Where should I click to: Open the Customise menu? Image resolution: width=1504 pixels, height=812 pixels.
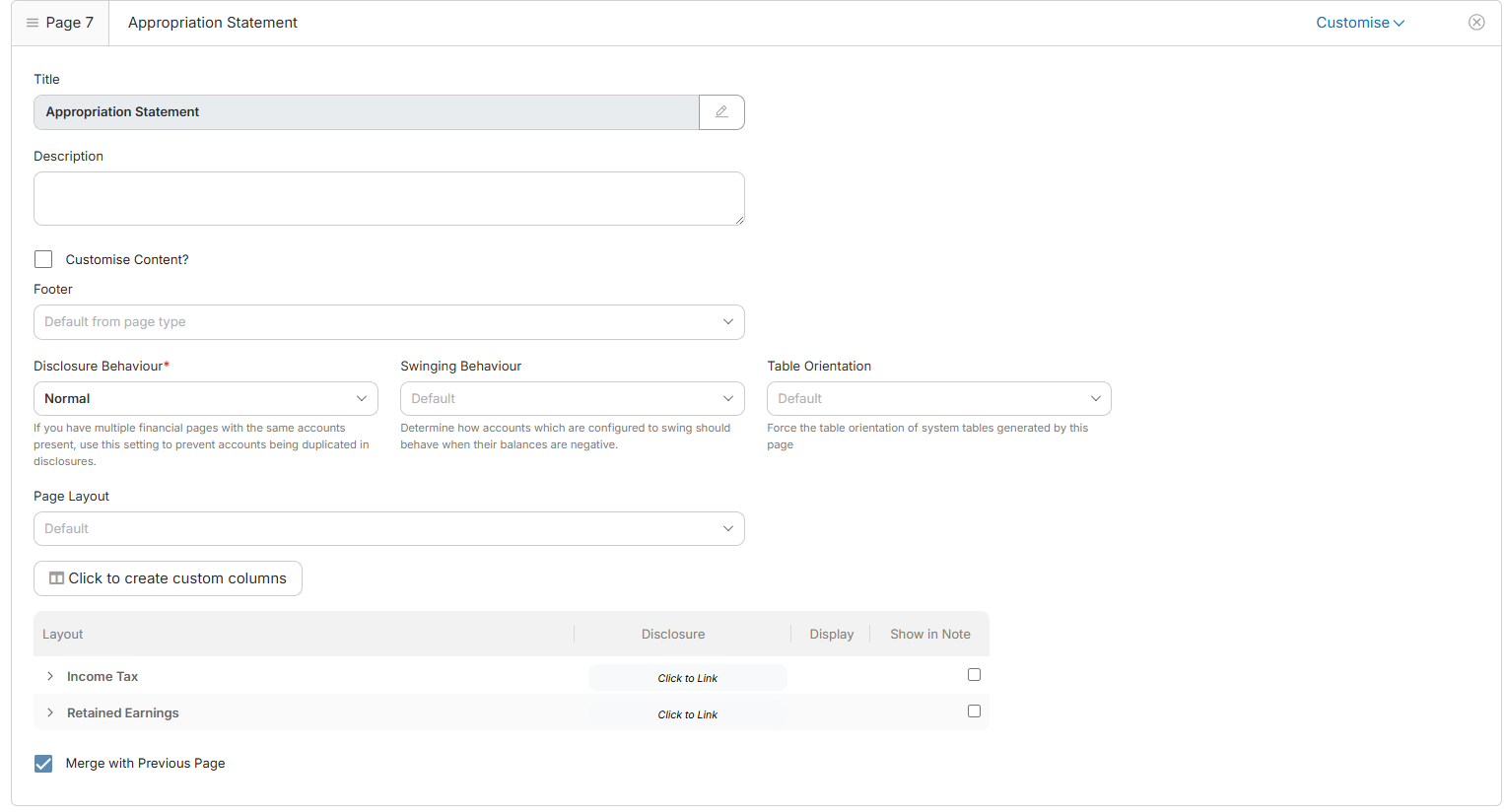tap(1359, 23)
